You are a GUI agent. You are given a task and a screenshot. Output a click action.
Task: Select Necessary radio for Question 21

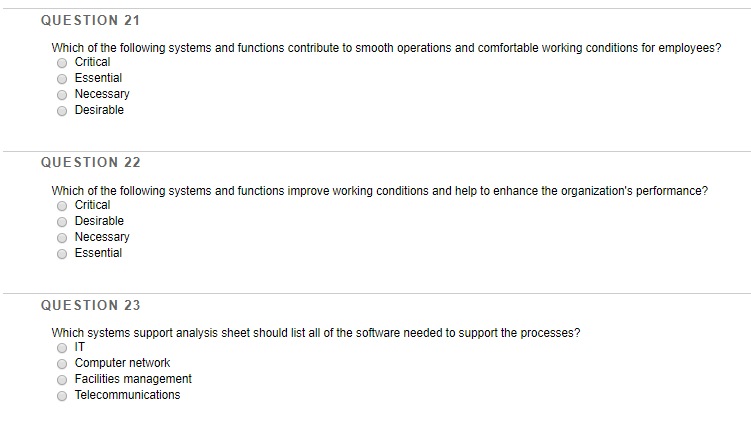[x=62, y=95]
